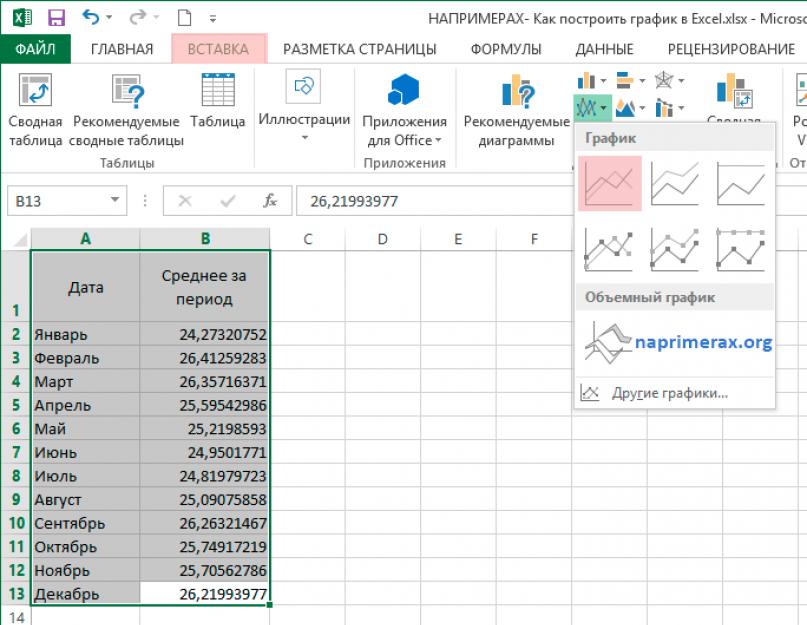Select the Февраль cell
Viewport: 807px width, 625px height.
click(85, 358)
